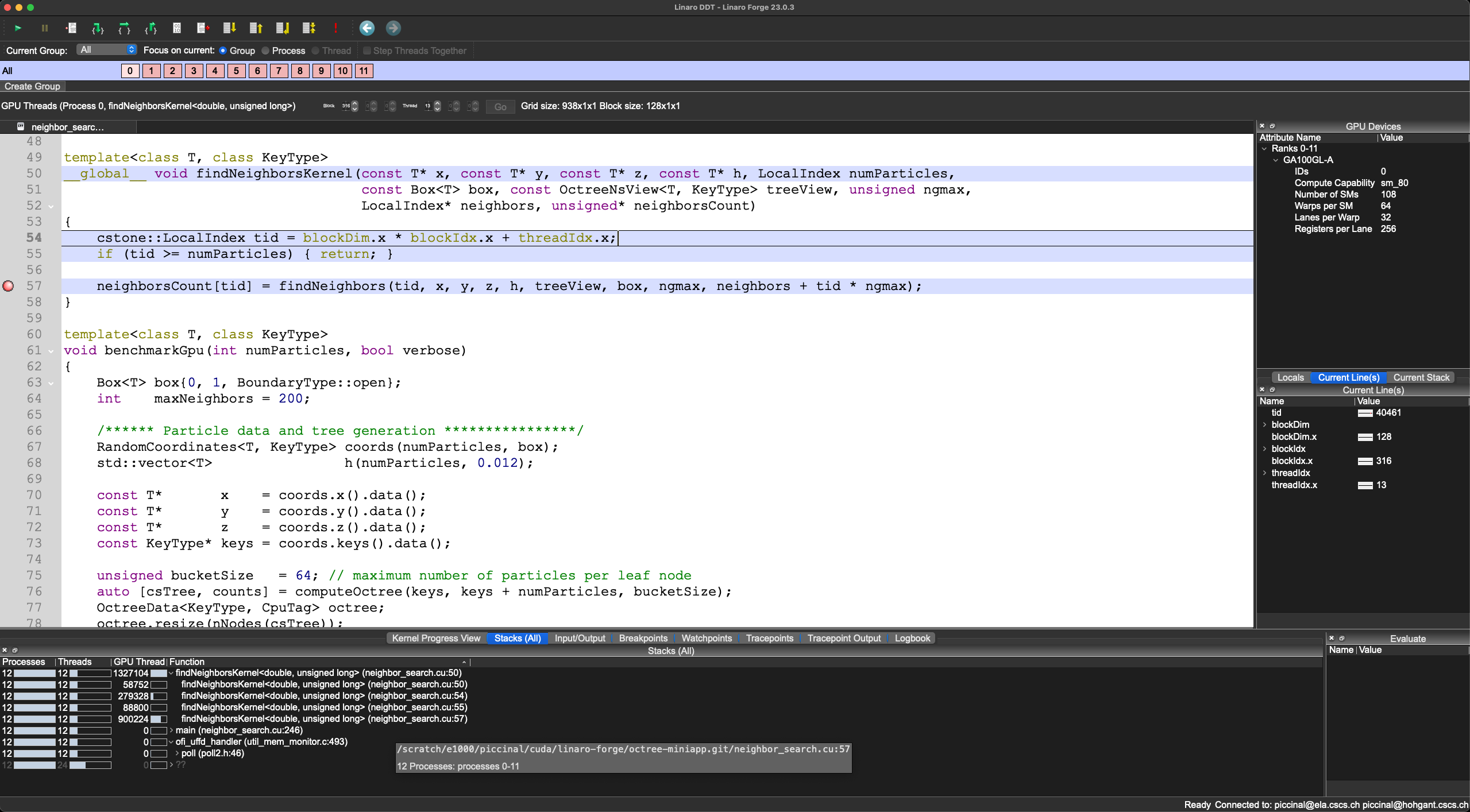
Task: Click the Pause execution icon
Action: pyautogui.click(x=45, y=28)
